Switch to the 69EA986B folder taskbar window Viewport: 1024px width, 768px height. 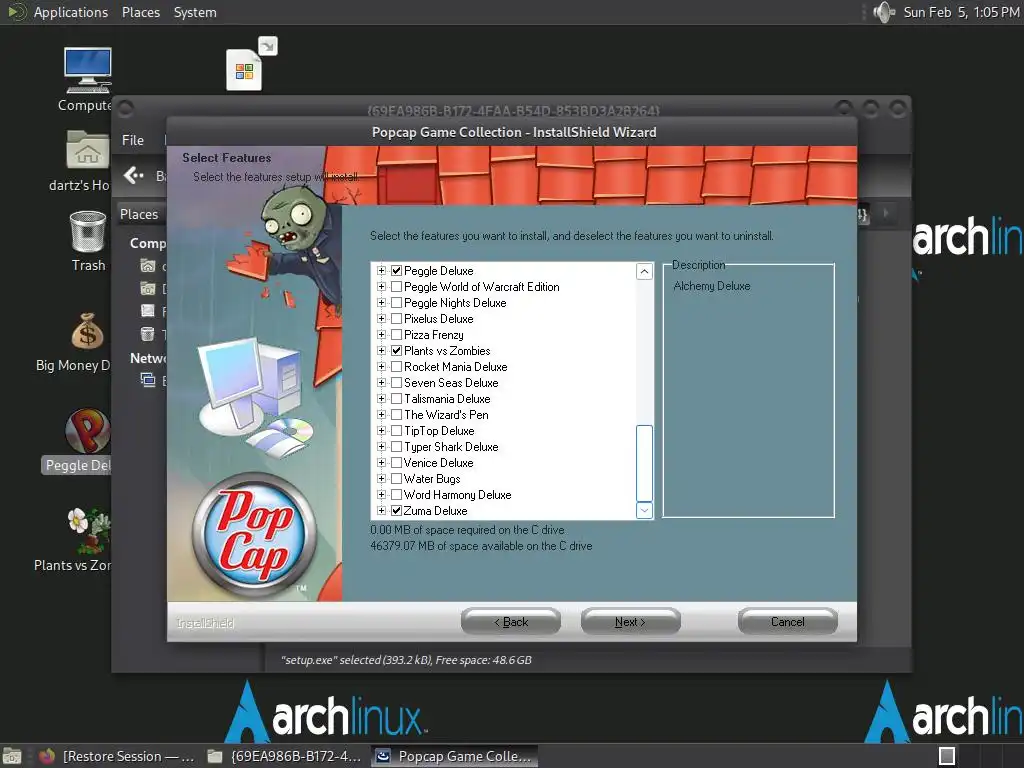point(285,756)
